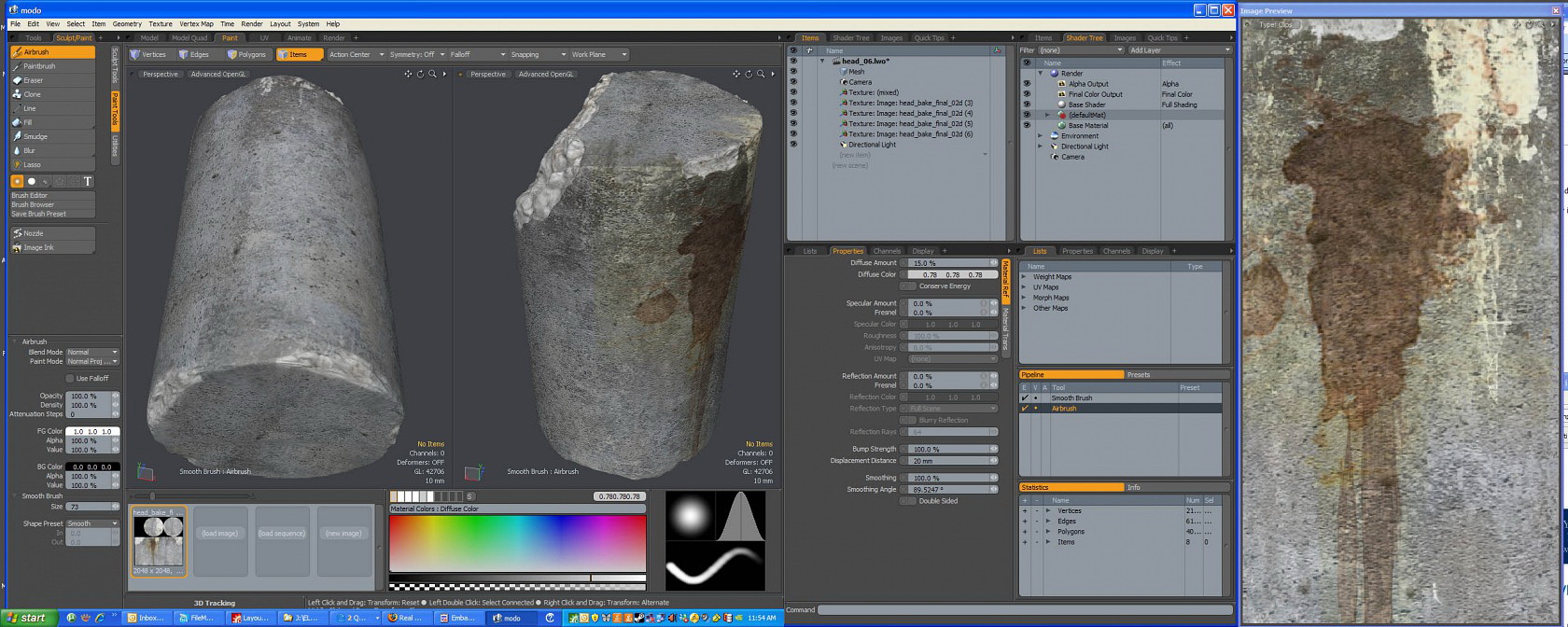Select the Blur tool
This screenshot has width=1568, height=627.
(30, 150)
